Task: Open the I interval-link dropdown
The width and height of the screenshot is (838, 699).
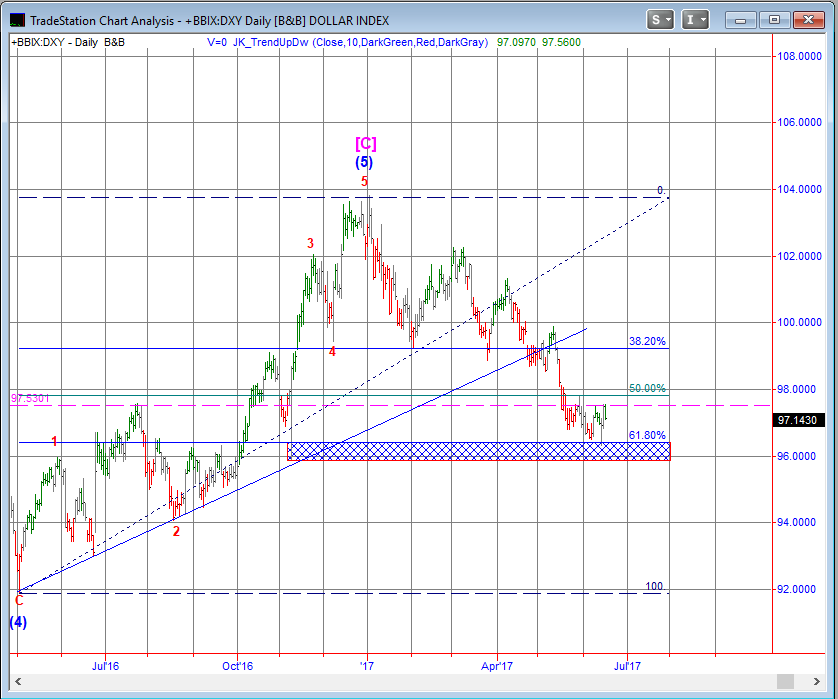Action: [696, 19]
